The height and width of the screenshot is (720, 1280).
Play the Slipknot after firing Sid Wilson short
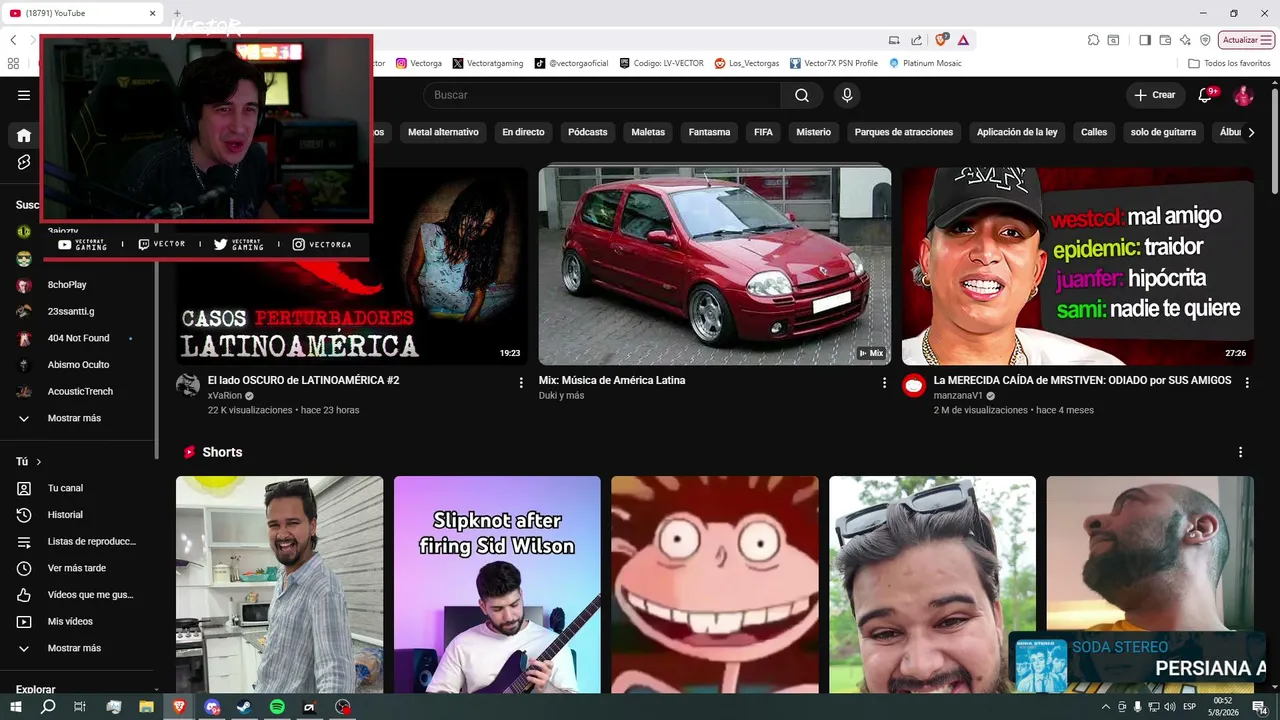tap(497, 585)
